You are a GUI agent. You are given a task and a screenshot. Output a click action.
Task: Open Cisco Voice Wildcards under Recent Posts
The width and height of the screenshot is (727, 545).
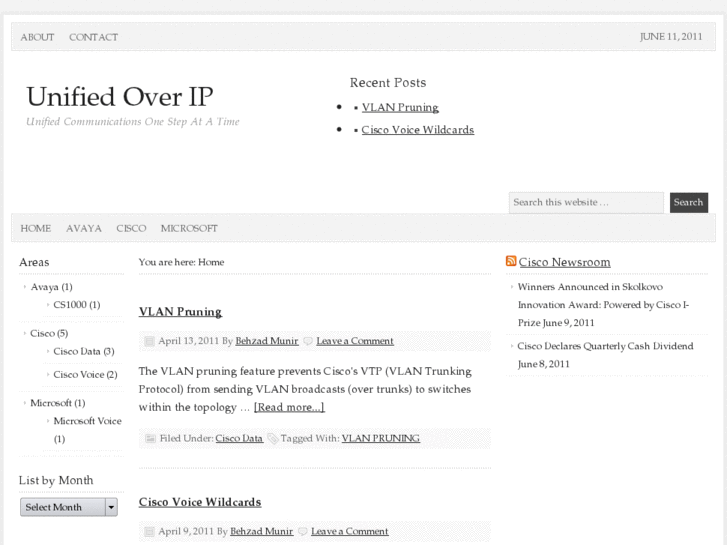[418, 130]
